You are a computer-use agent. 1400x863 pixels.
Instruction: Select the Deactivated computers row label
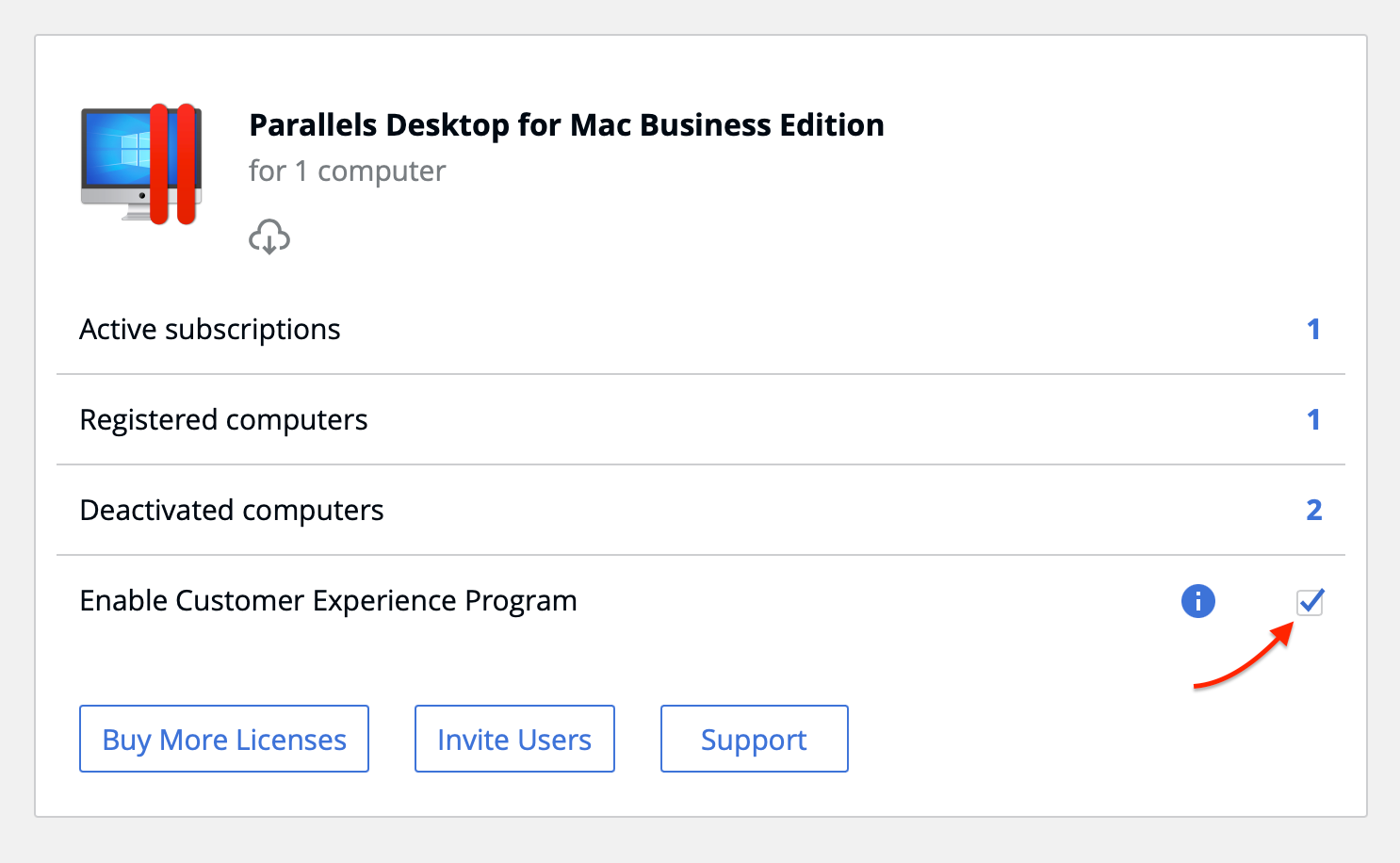point(232,510)
